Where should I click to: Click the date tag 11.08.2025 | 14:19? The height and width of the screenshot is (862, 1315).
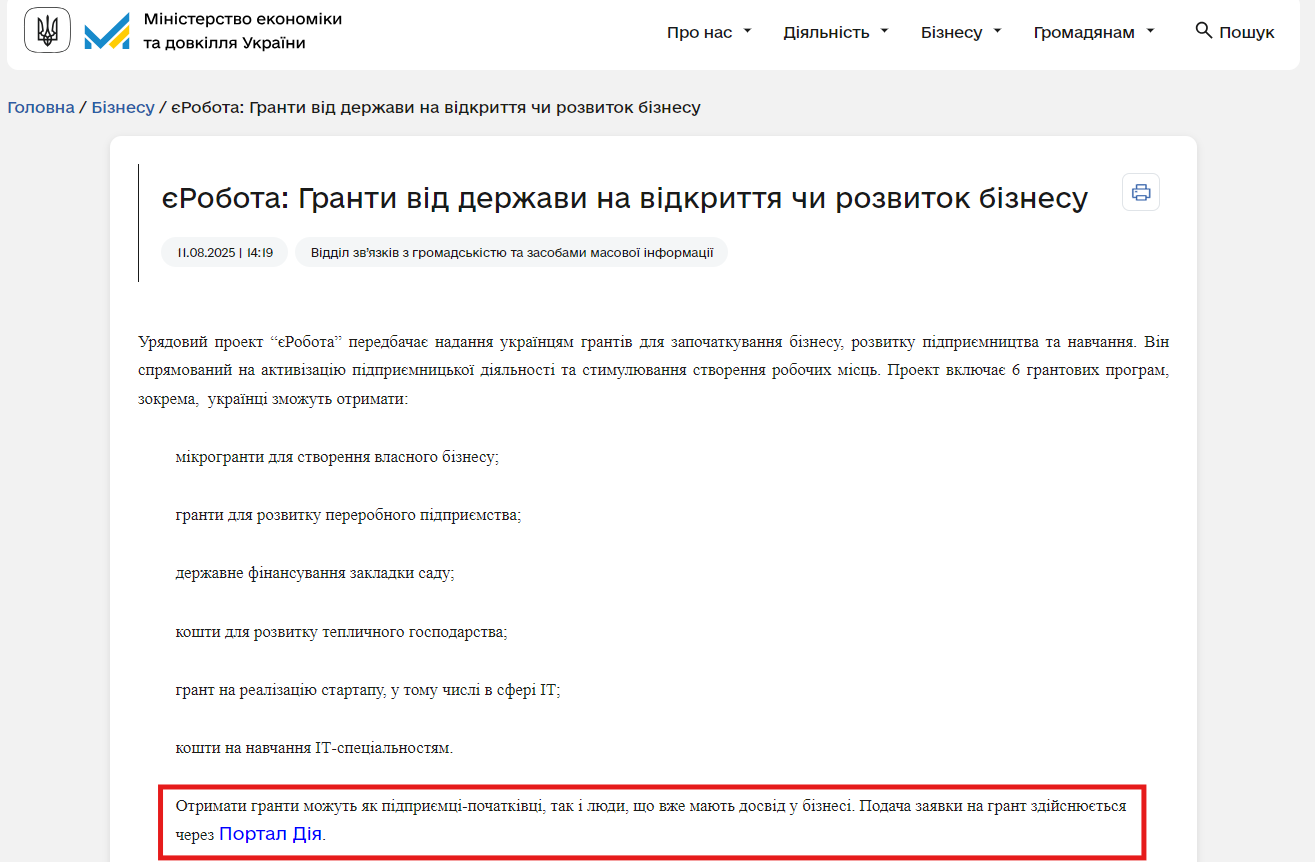(225, 252)
